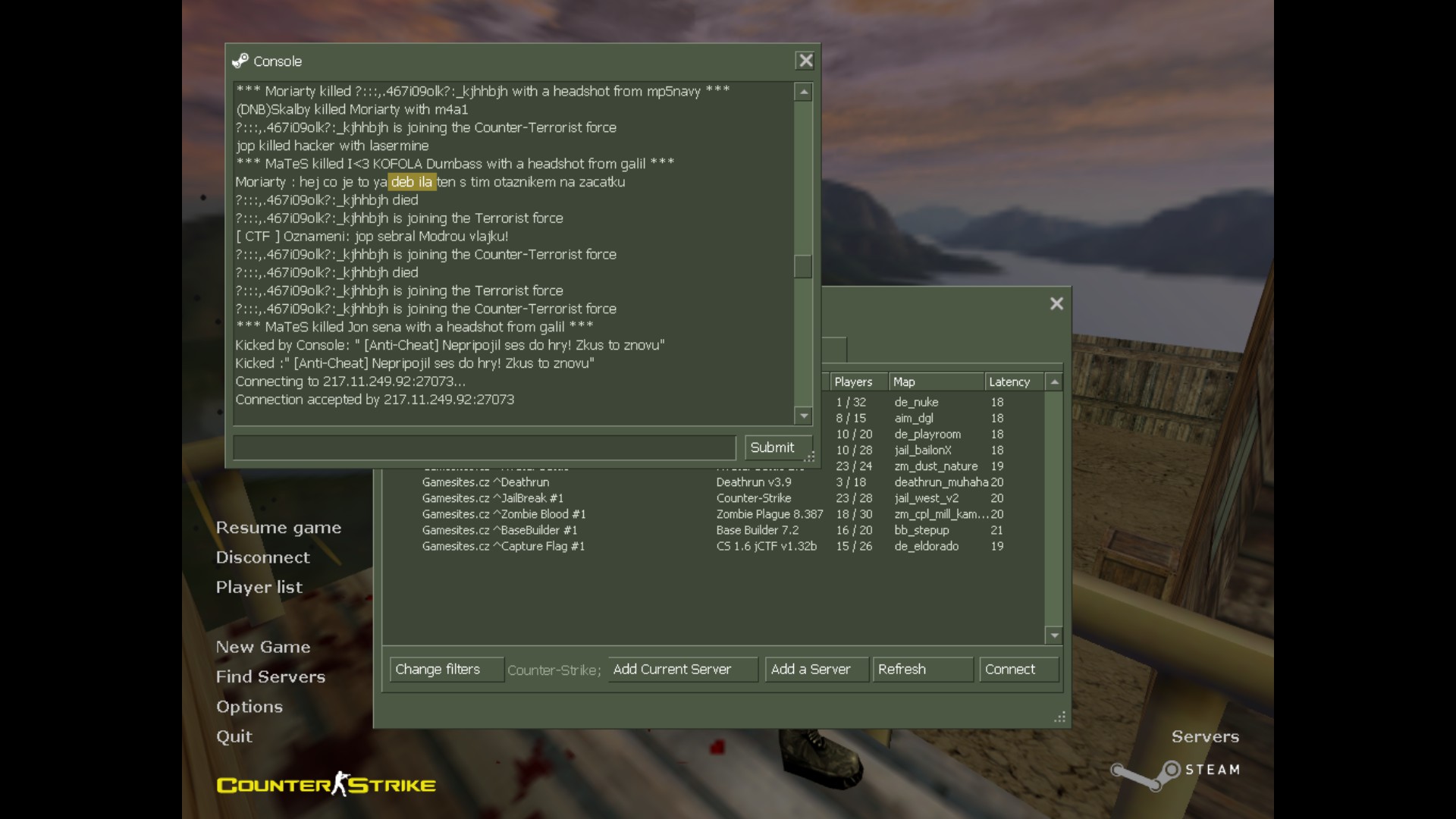
Task: Click server list scroll up arrow
Action: pyautogui.click(x=1054, y=381)
